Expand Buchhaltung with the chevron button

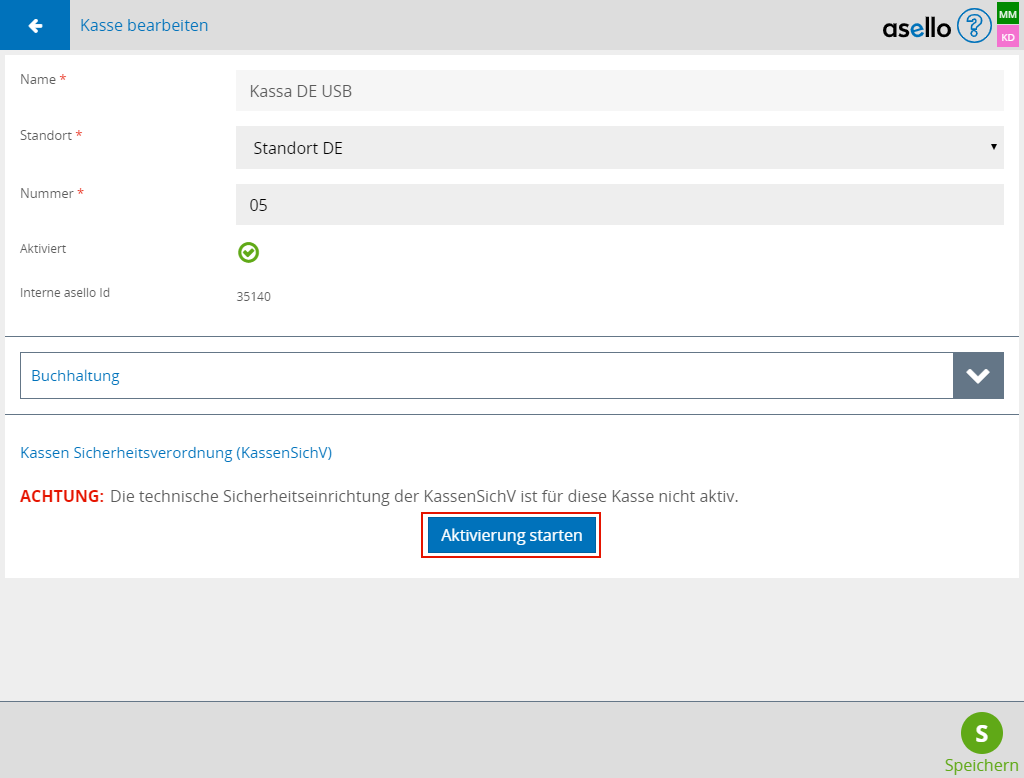pos(978,376)
